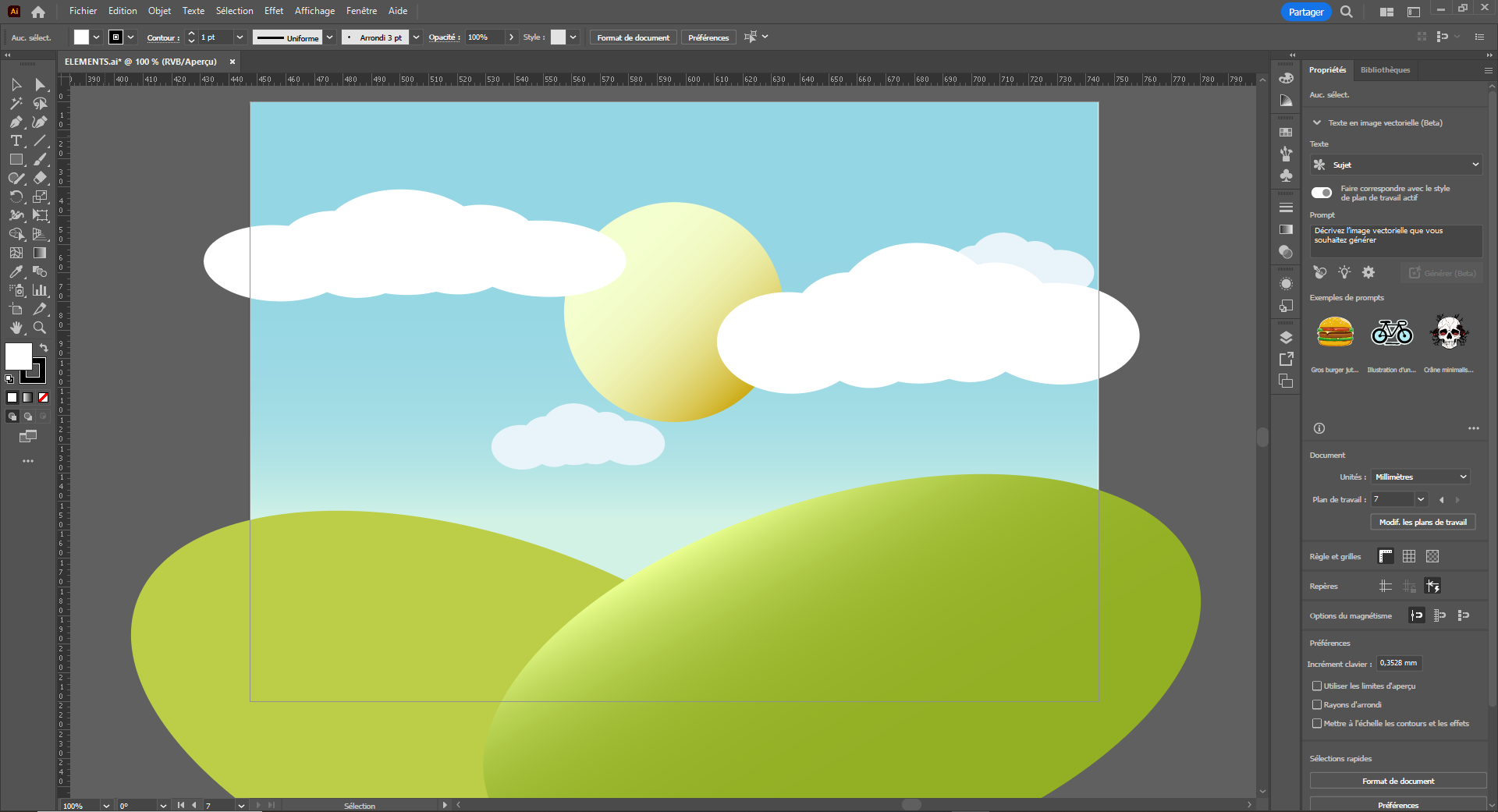Select the Lasso tool
Image resolution: width=1498 pixels, height=812 pixels.
click(41, 103)
